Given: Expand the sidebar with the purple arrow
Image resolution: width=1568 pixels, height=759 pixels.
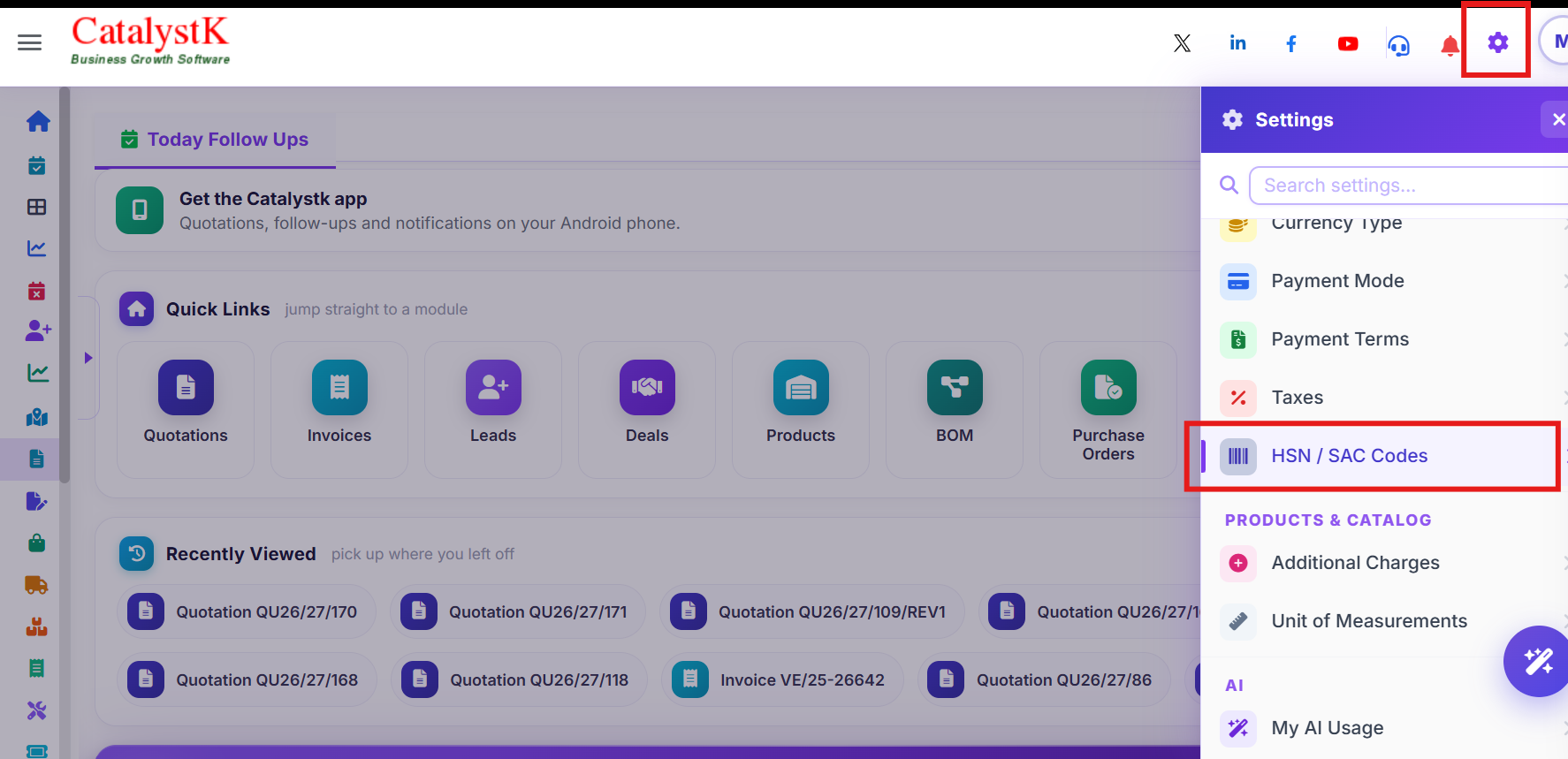Looking at the screenshot, I should click(88, 358).
